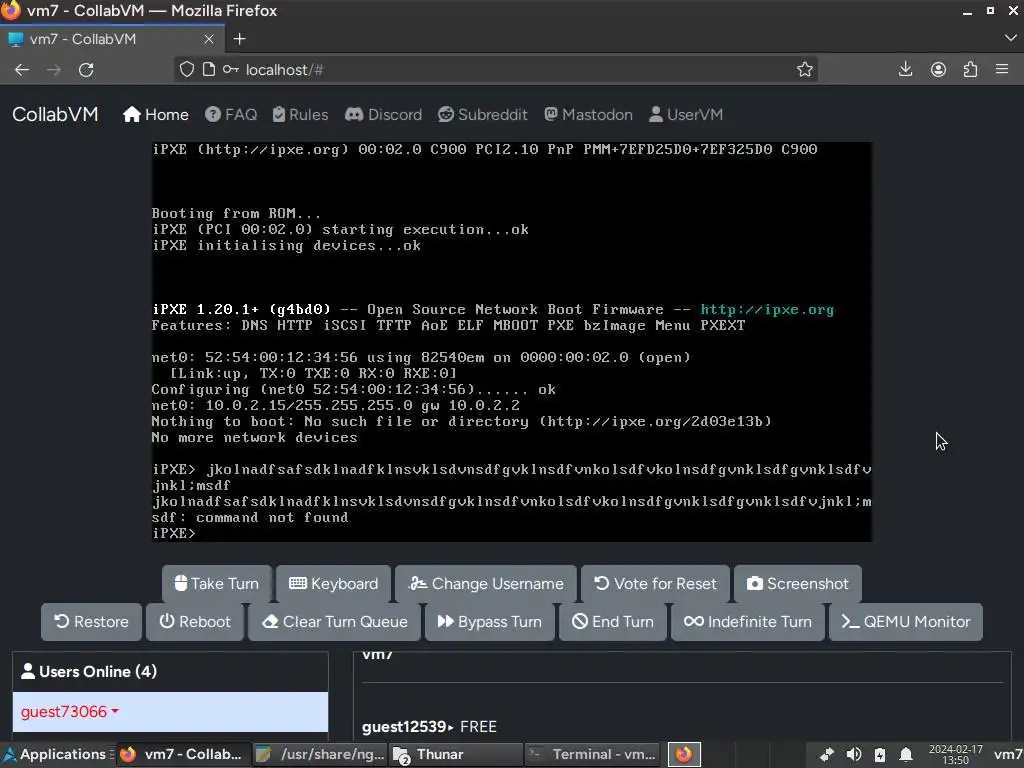Reload the page with the refresh icon
The height and width of the screenshot is (768, 1024).
(x=86, y=70)
